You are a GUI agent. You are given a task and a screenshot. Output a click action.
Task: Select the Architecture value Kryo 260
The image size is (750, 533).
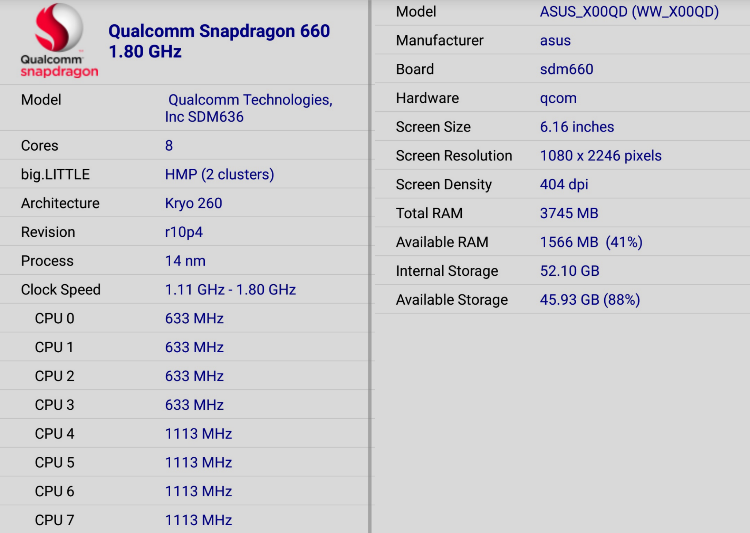pyautogui.click(x=194, y=203)
